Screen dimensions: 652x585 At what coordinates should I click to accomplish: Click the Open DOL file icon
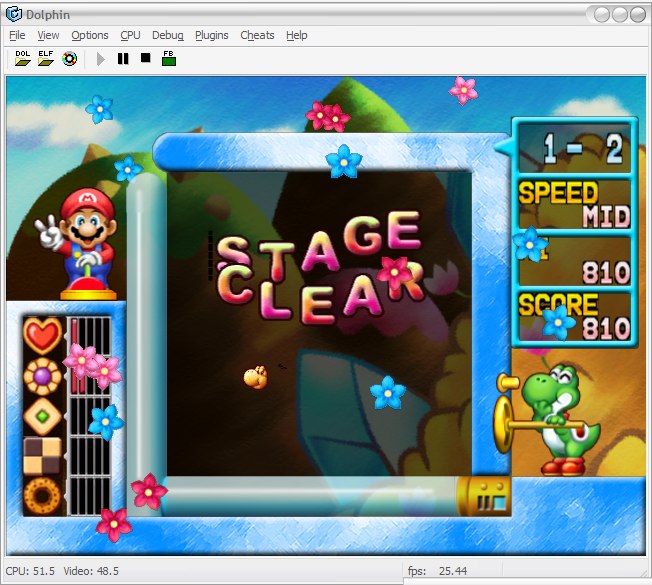point(22,58)
